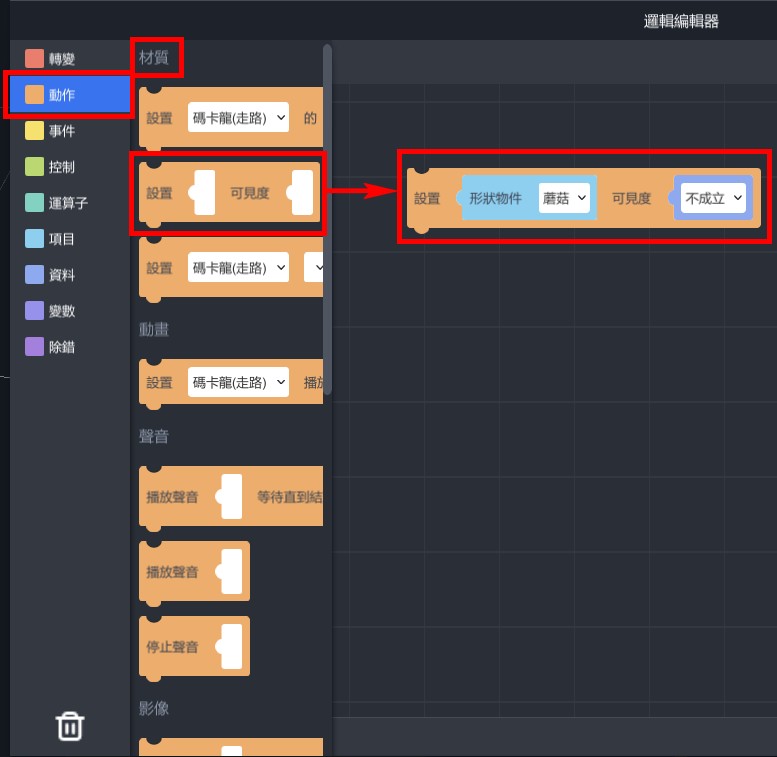The image size is (777, 757).
Task: Click the toolbox vertical scrollbar
Action: click(x=327, y=220)
